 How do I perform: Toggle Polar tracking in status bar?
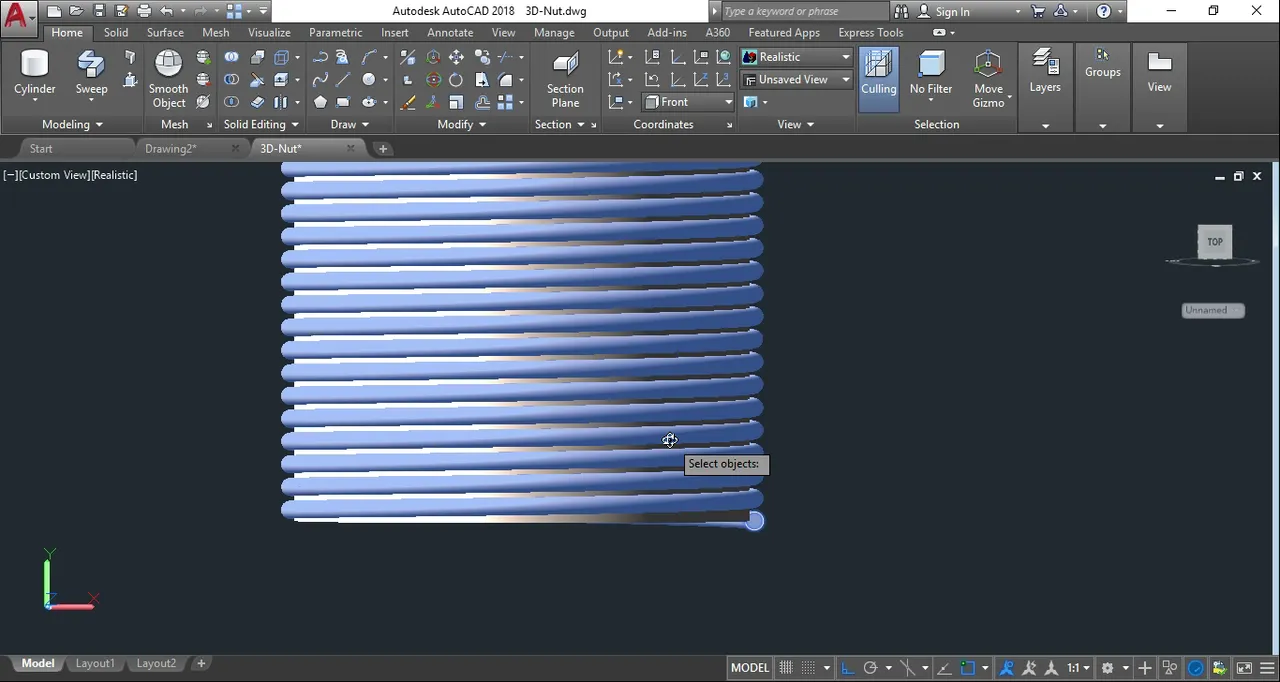point(870,668)
